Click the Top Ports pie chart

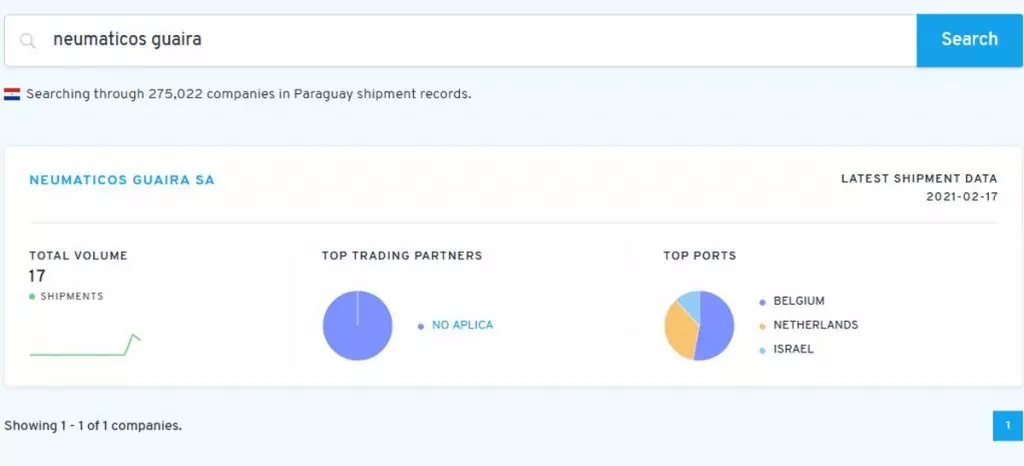click(699, 325)
